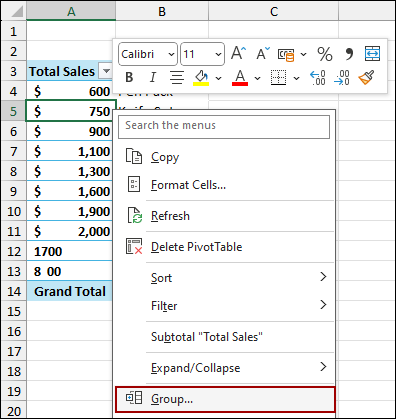Open fill color dropdown arrow
This screenshot has width=396, height=419.
click(218, 78)
